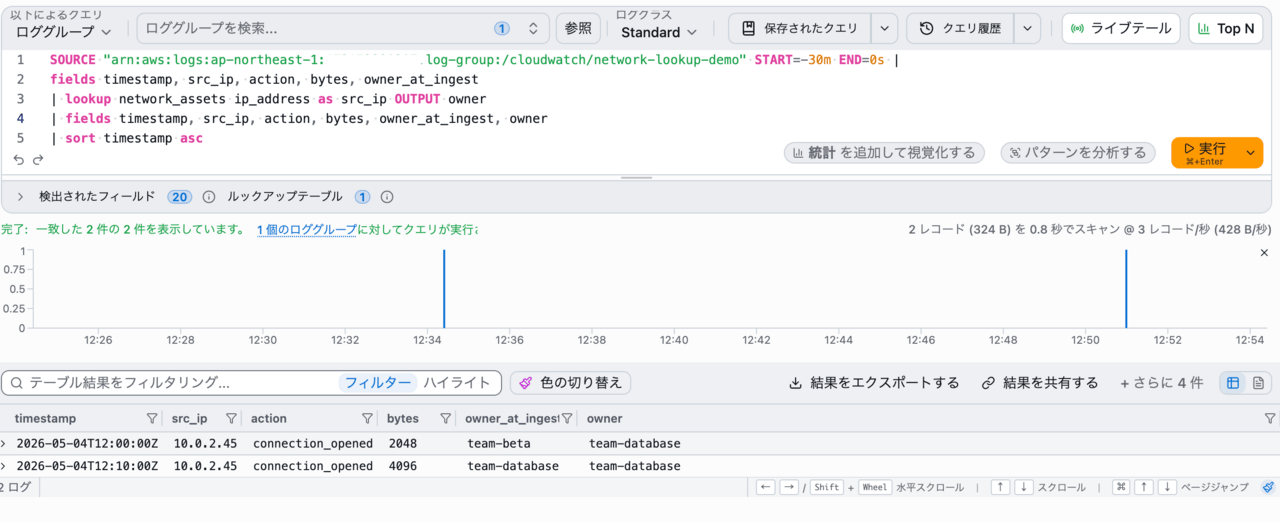Expand the 検出されたフィールド panel chevron

coord(20,197)
